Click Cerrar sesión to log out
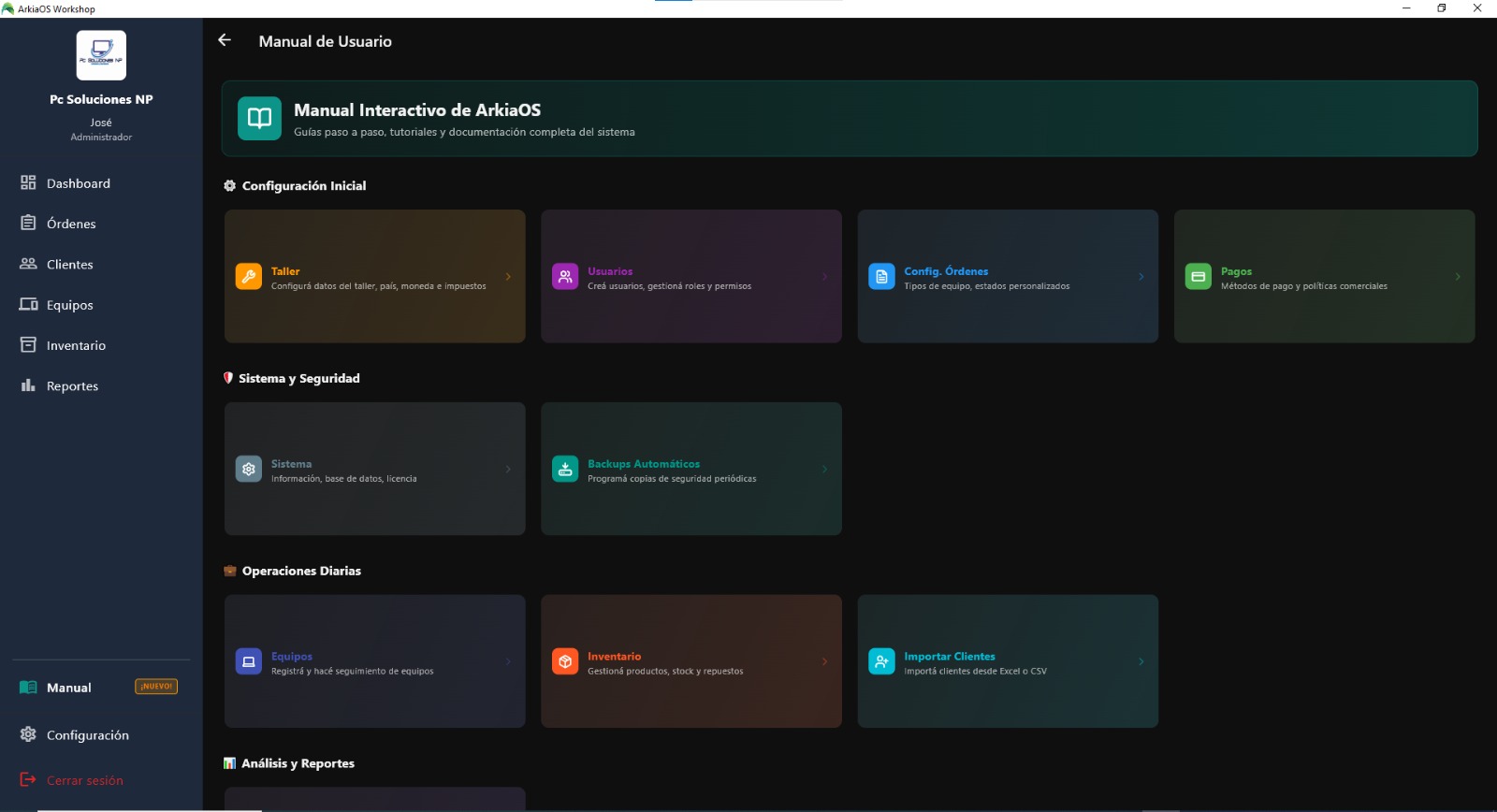 coord(84,780)
